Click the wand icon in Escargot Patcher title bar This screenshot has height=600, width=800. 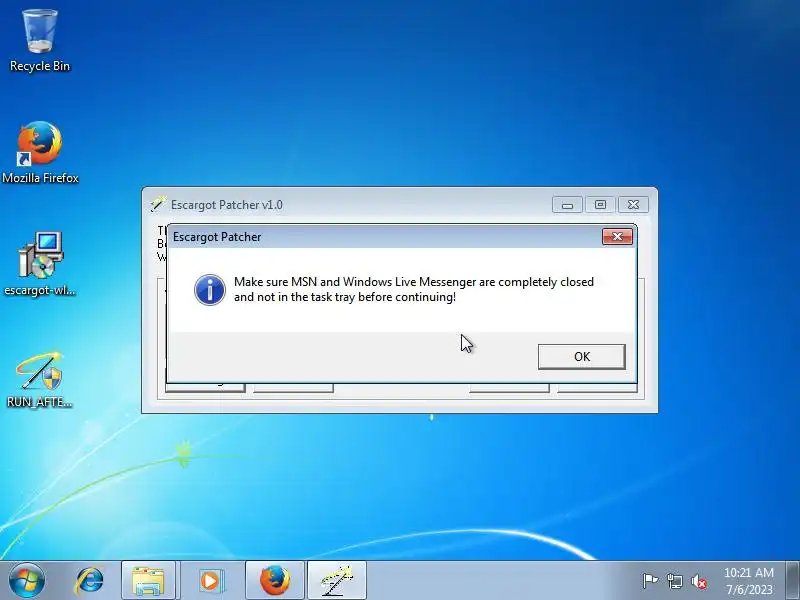pos(158,204)
